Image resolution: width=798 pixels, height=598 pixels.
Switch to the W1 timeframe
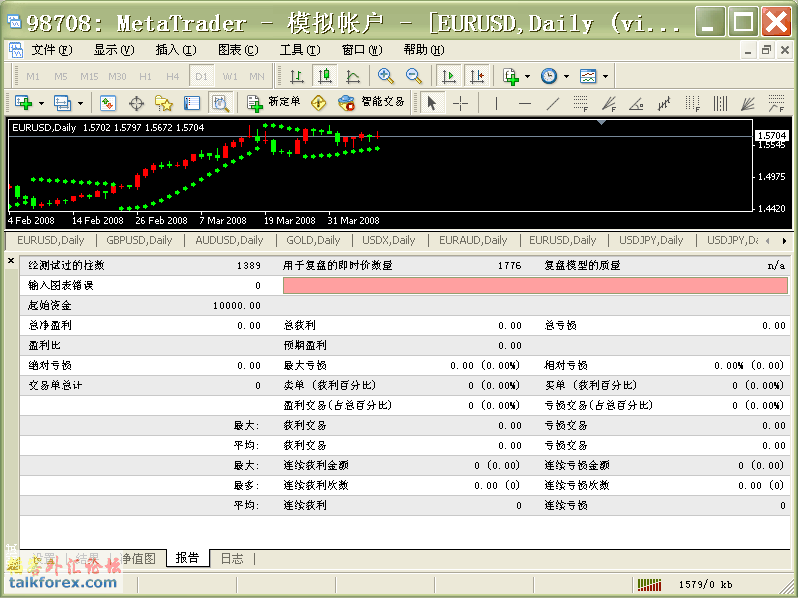click(230, 76)
